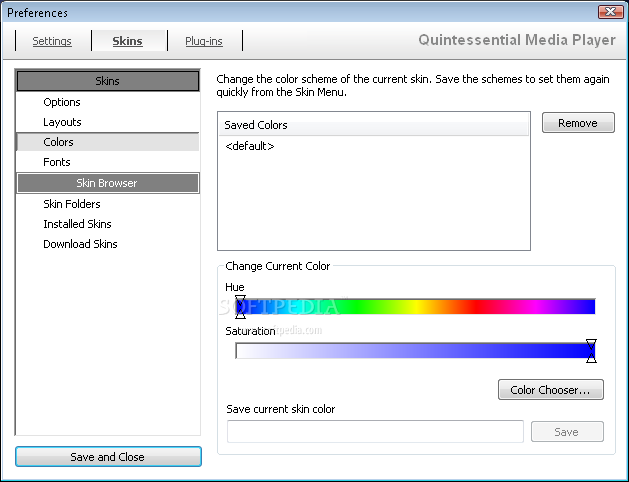Open the Color Chooser dialog

[551, 390]
